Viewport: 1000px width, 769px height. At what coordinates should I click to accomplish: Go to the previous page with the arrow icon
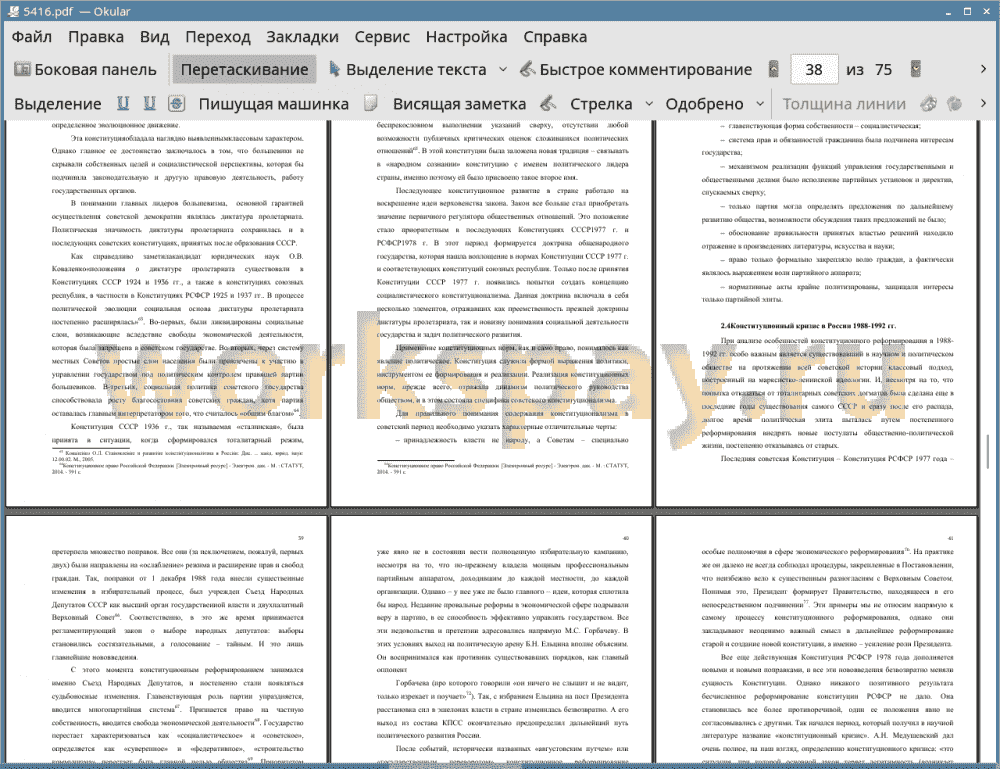click(x=774, y=69)
